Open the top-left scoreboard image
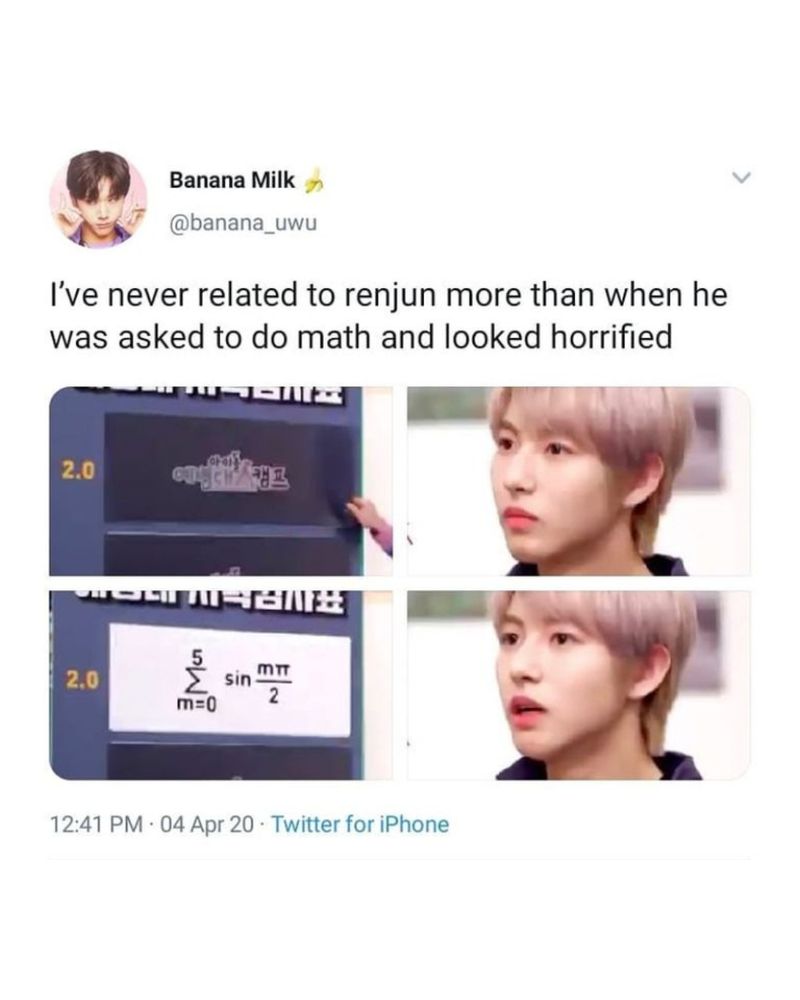The height and width of the screenshot is (1000, 800). click(x=221, y=482)
